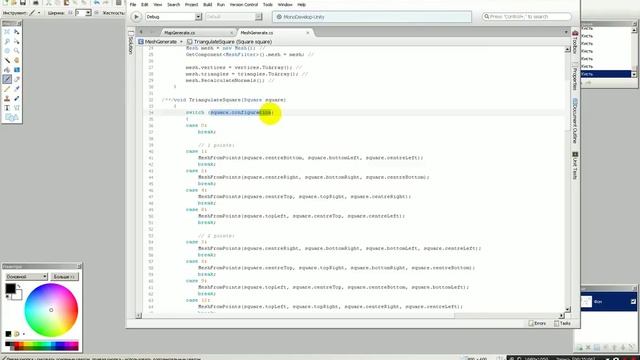Select the Eraser tool
640x360 pixels.
(17, 79)
